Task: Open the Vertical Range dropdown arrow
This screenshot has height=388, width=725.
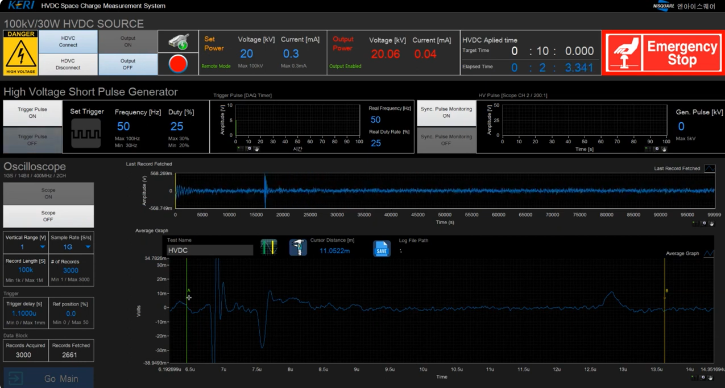Action: click(43, 247)
